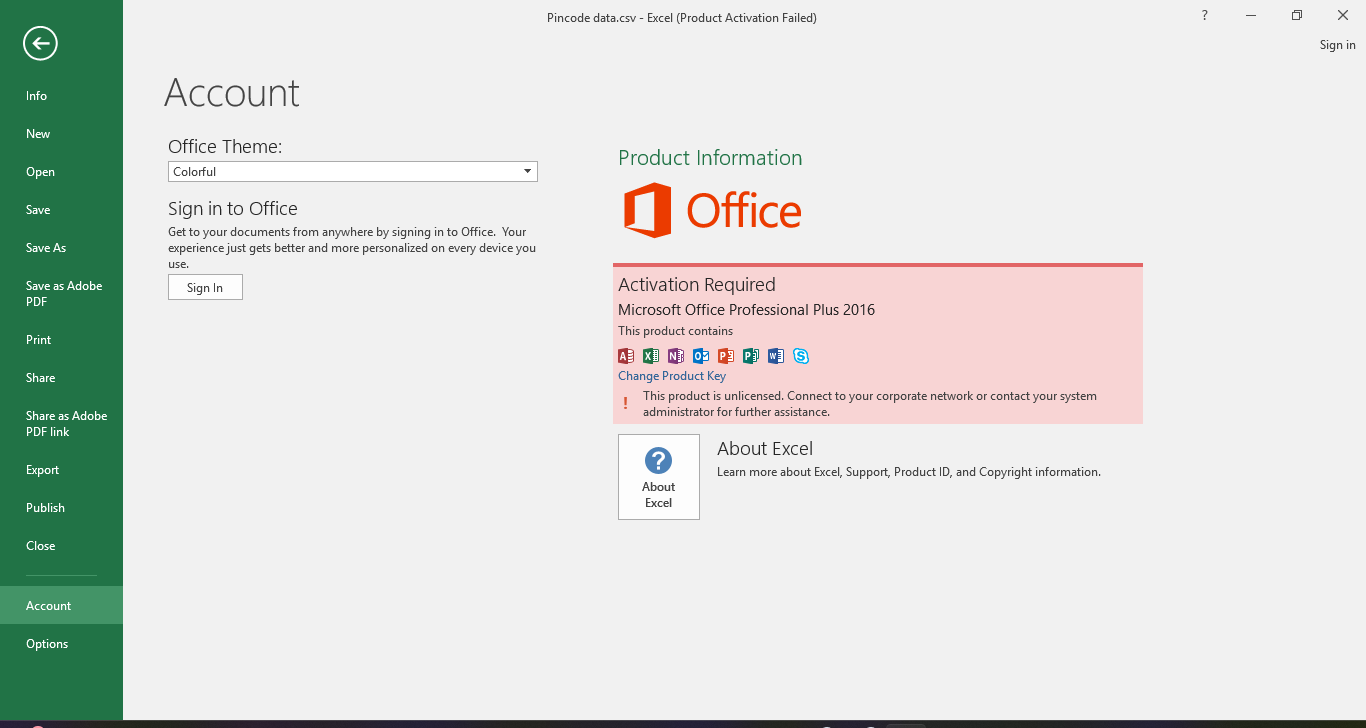Viewport: 1366px width, 728px height.
Task: Click Sign in at the top right corner
Action: point(1337,44)
